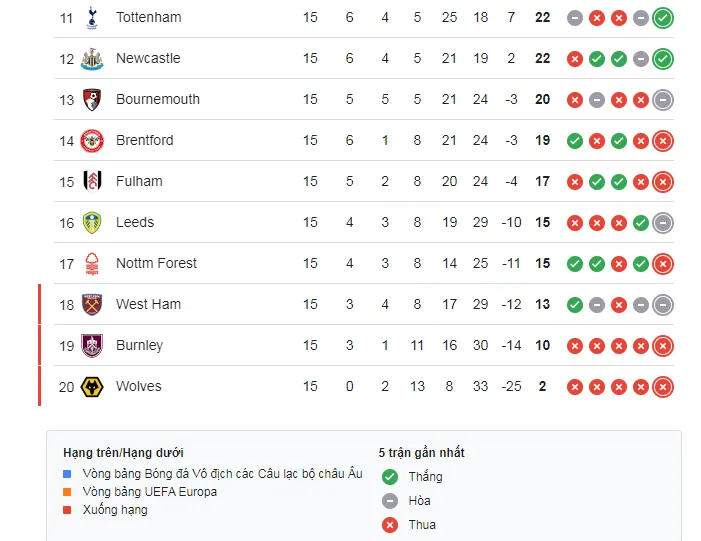Open the Tottenham team name link
Image resolution: width=701 pixels, height=541 pixels.
(x=148, y=17)
